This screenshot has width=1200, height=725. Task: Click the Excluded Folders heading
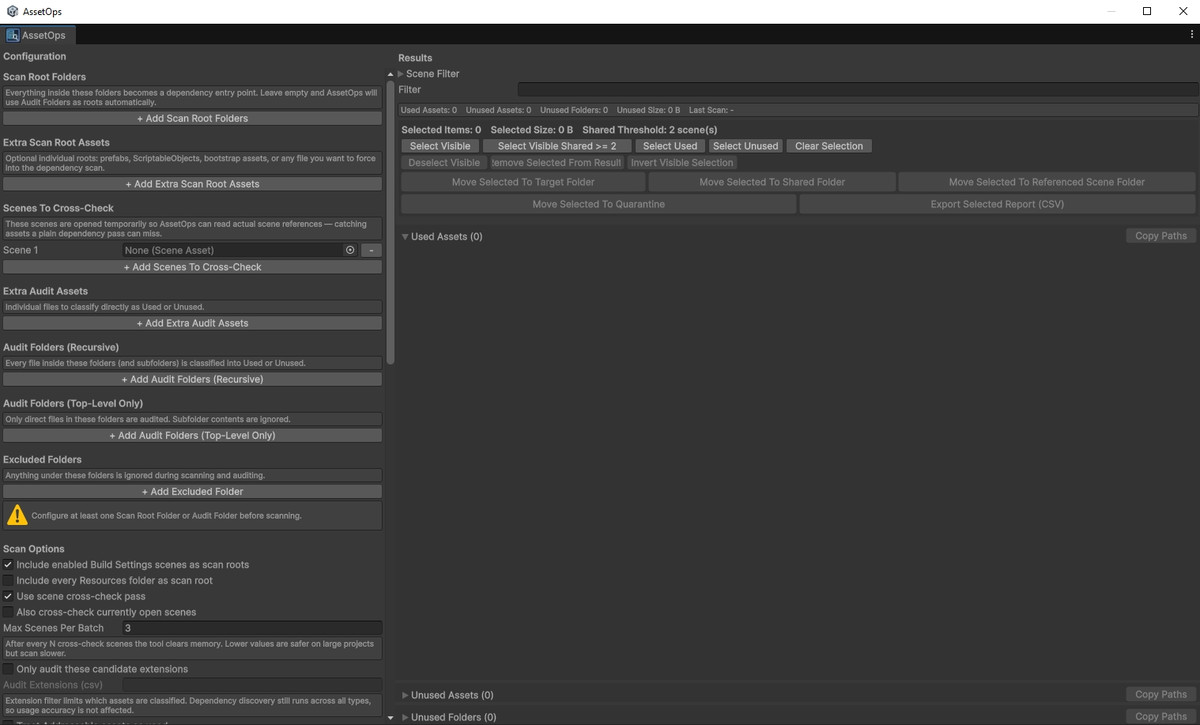(x=42, y=459)
